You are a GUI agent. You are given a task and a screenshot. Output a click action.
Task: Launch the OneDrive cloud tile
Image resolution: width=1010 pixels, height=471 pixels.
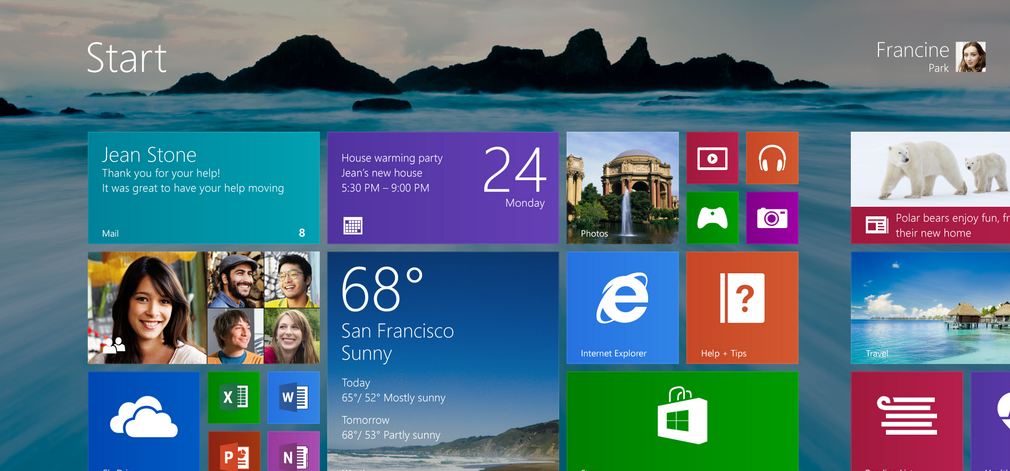(143, 420)
